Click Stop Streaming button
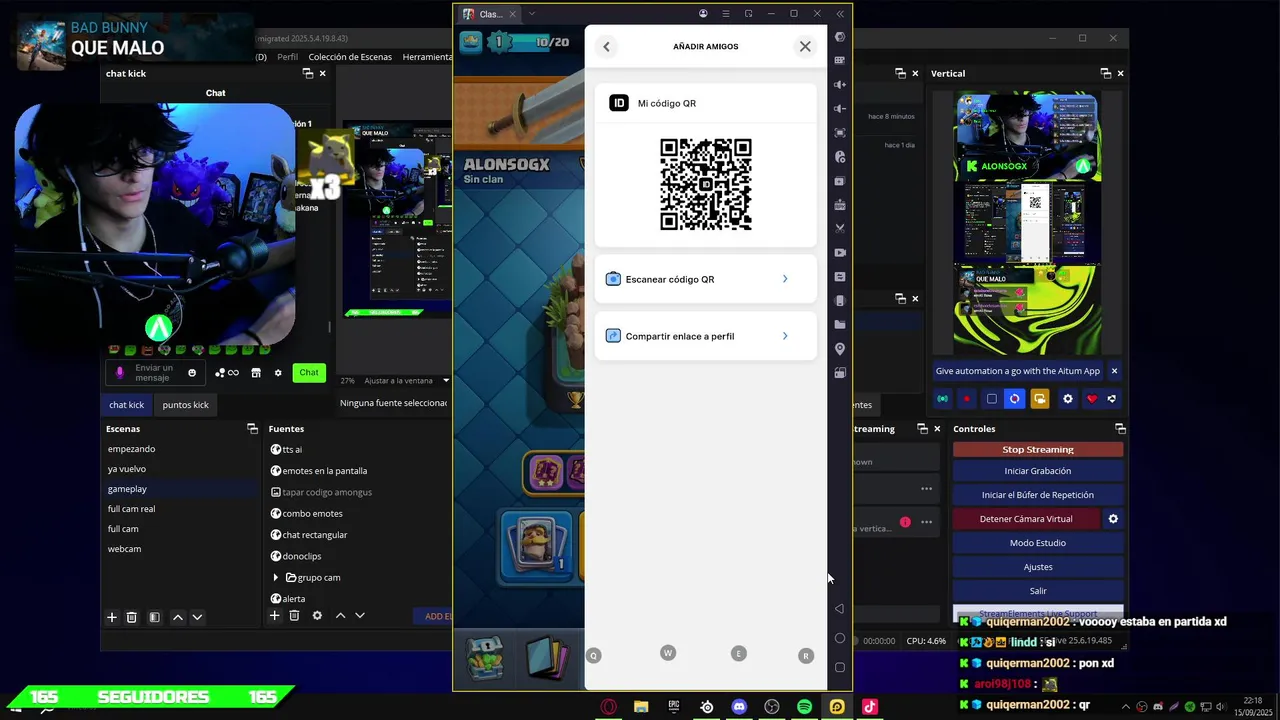Viewport: 1280px width, 720px height. [1038, 450]
